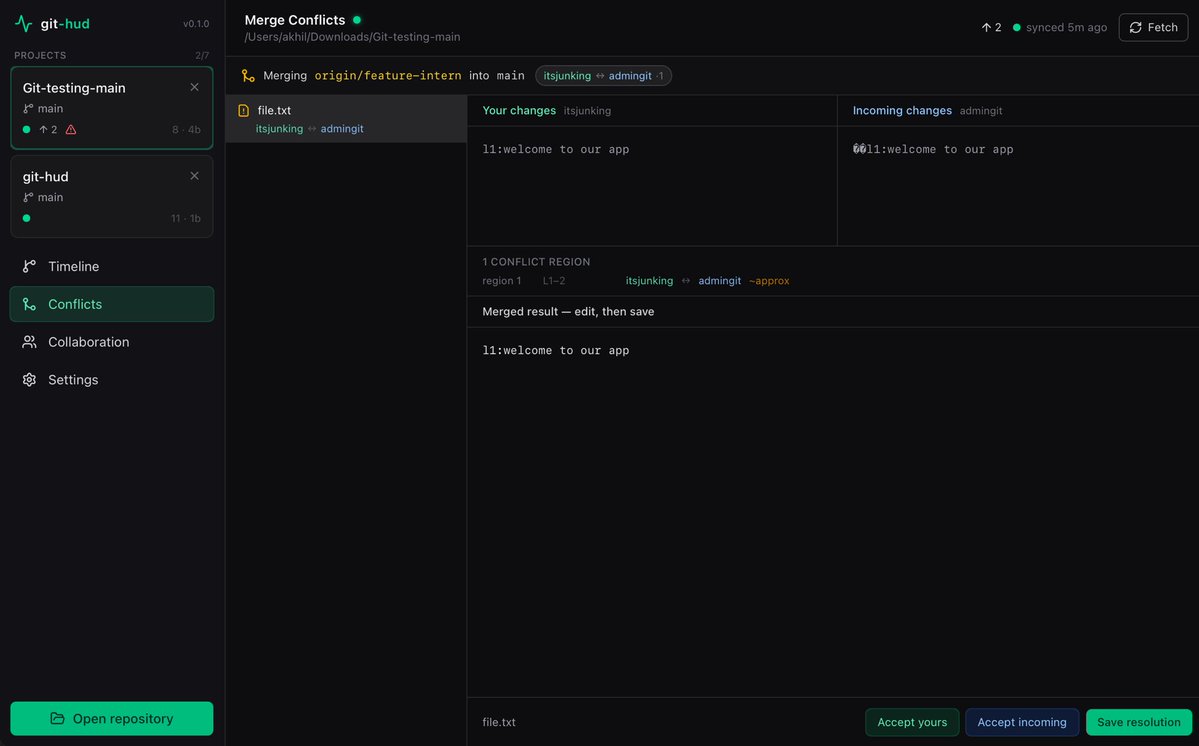This screenshot has width=1199, height=746.
Task: Click the Open repository button
Action: pos(112,718)
